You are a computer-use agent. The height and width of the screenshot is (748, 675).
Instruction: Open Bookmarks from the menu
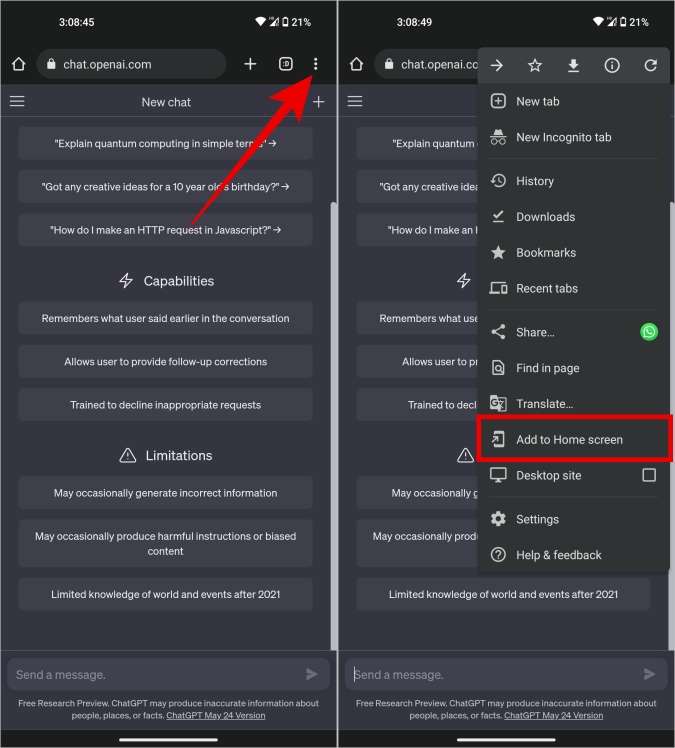[573, 252]
